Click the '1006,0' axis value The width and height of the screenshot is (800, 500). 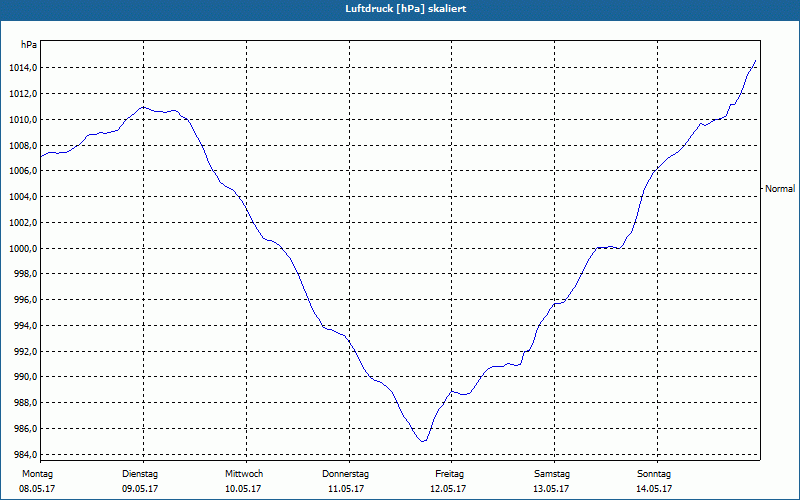tap(22, 171)
